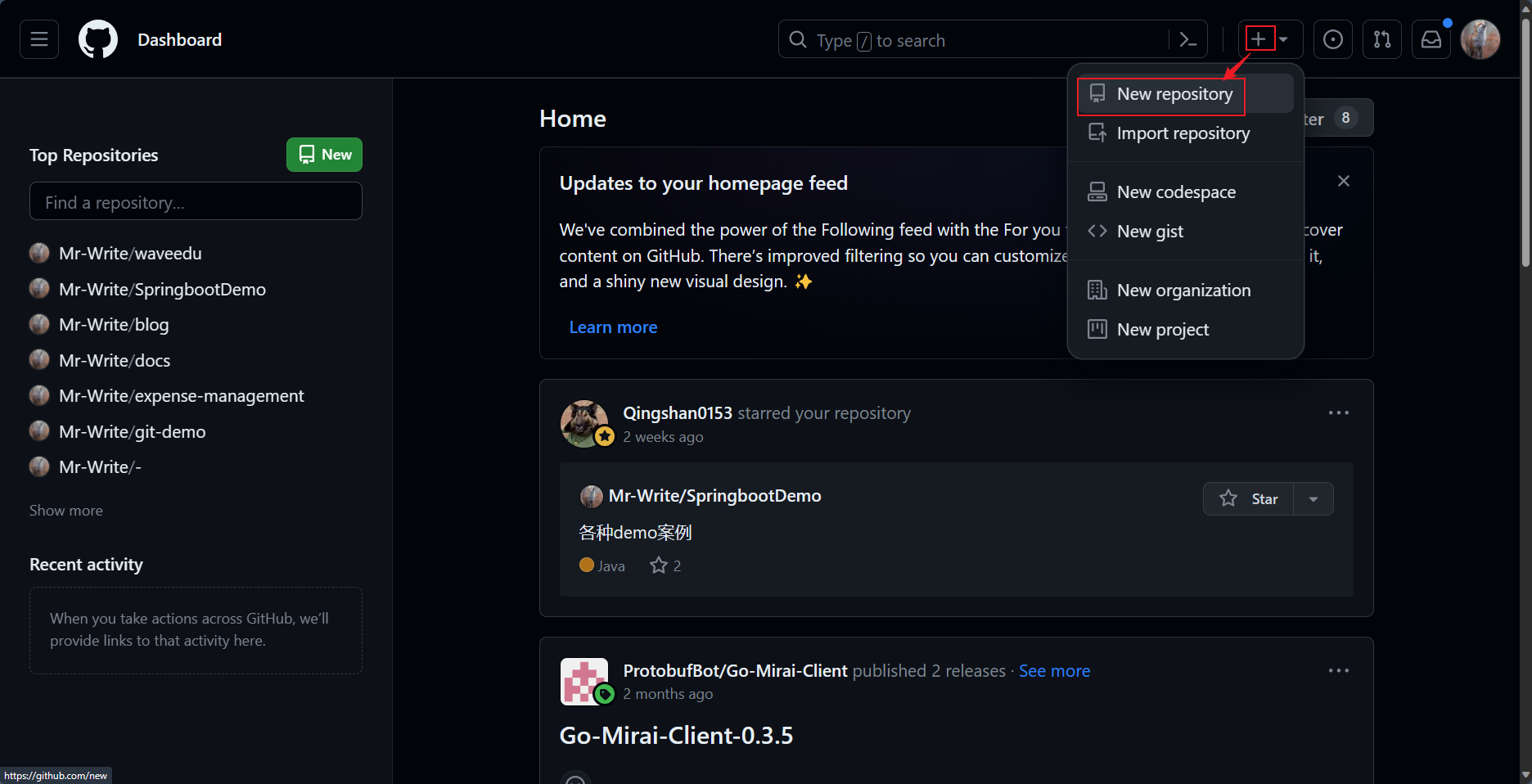Open Mr-Write/git-demo repository
1532x784 pixels.
132,432
